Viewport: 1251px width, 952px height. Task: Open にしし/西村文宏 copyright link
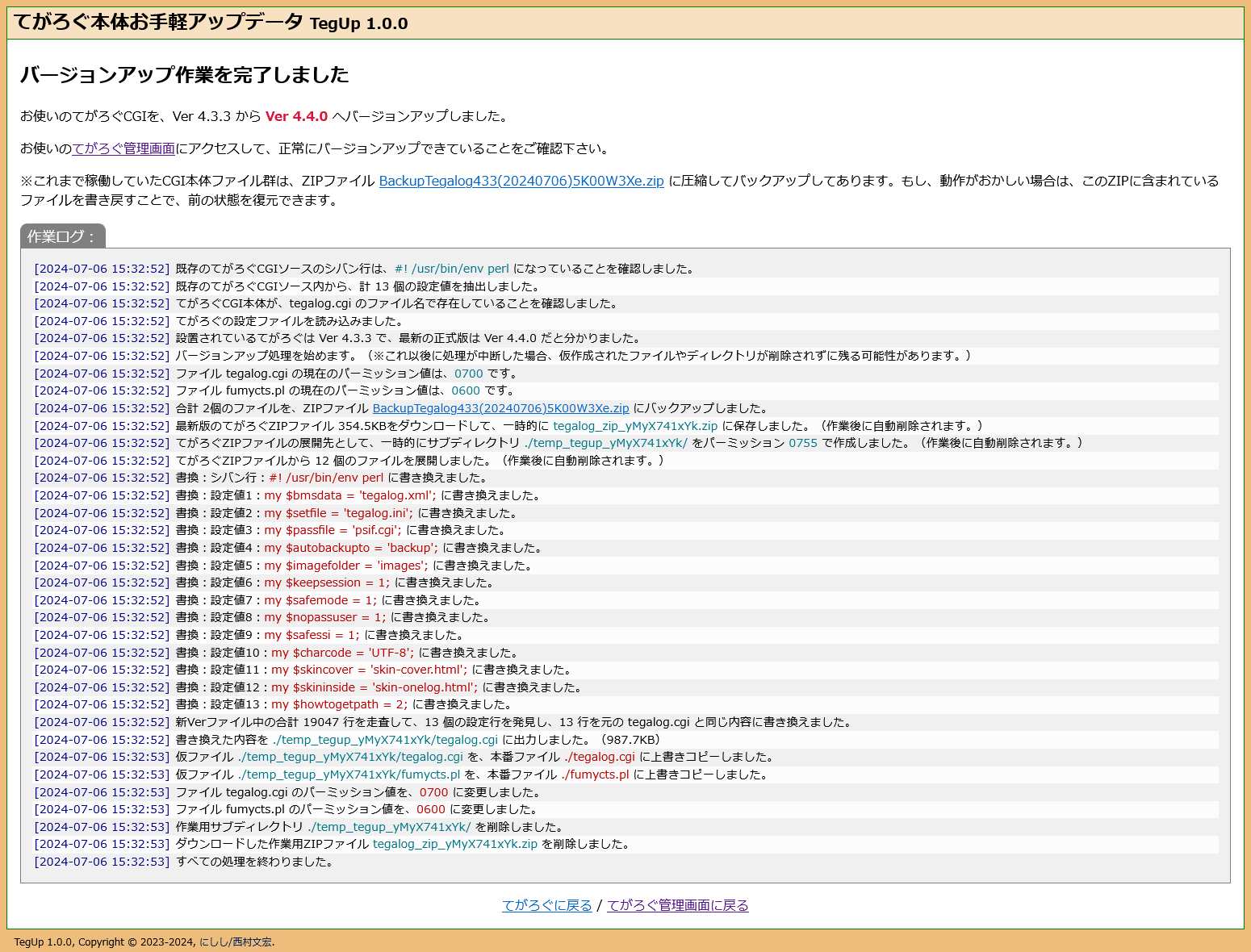tap(236, 942)
